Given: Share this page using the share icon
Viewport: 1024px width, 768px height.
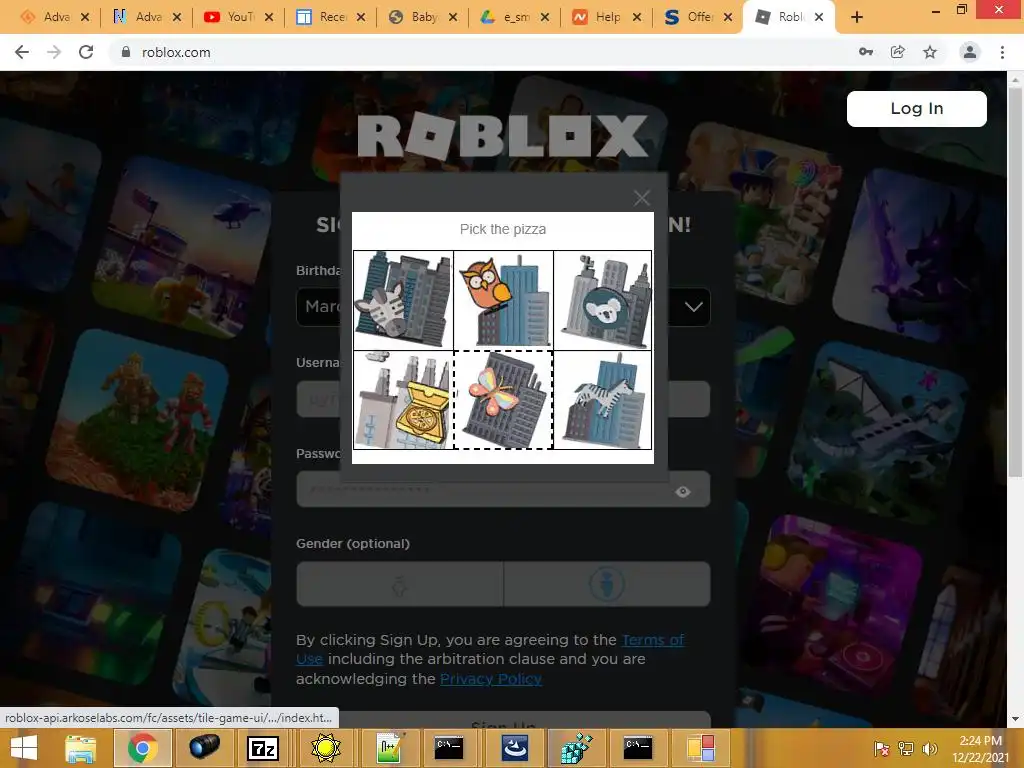Looking at the screenshot, I should coord(898,52).
